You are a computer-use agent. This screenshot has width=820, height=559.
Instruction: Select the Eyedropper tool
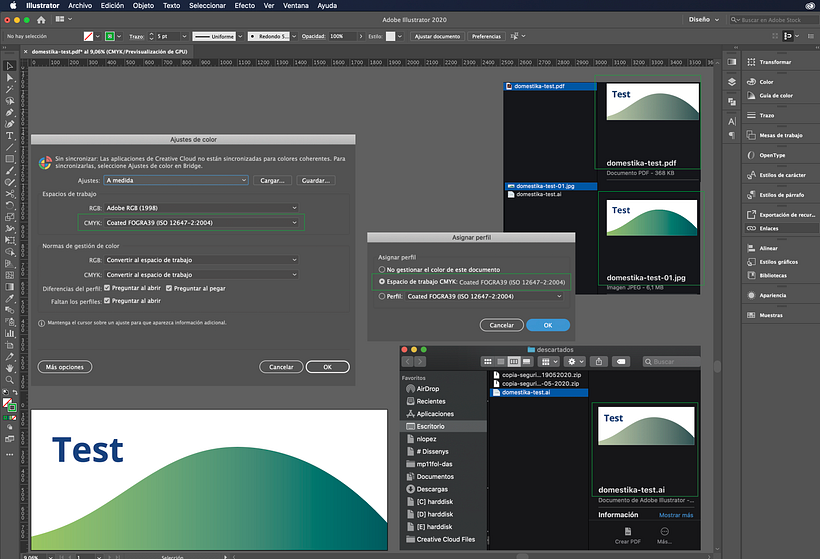click(9, 298)
